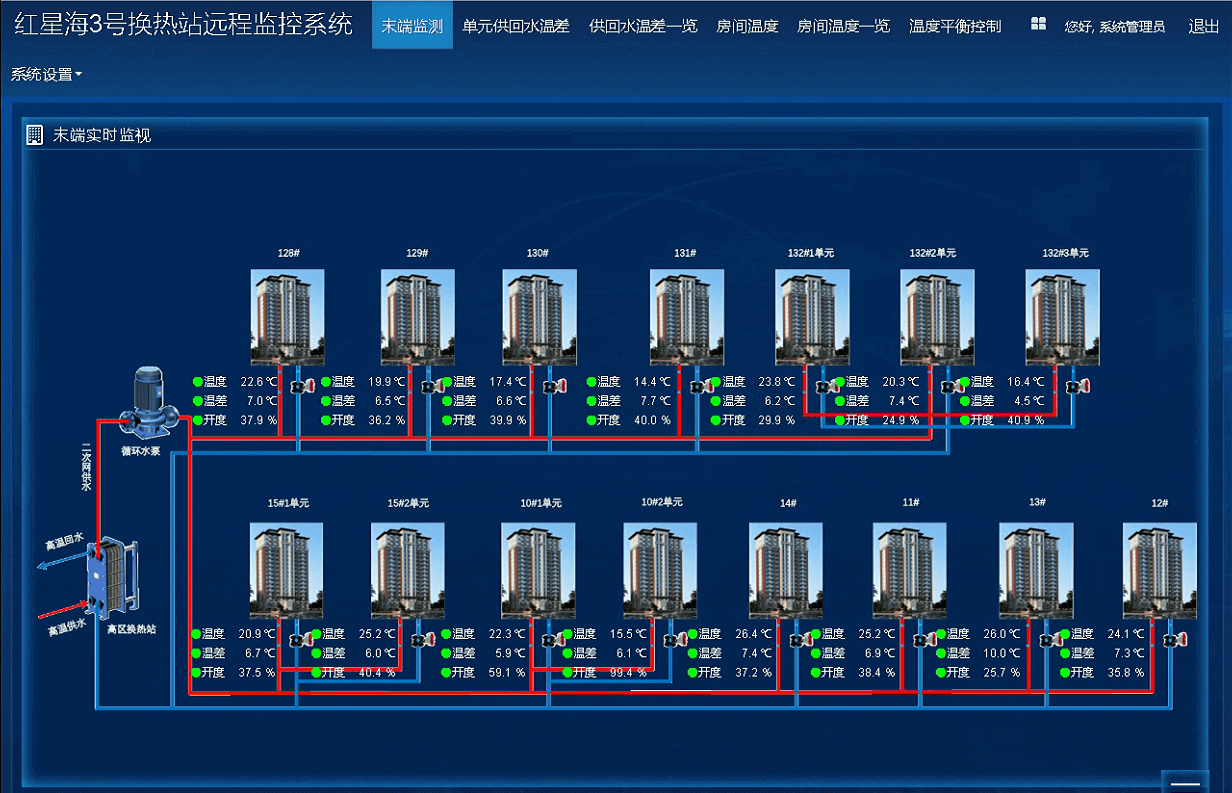Viewport: 1232px width, 793px height.
Task: Click the 高温供水 red arrow
Action: point(61,608)
